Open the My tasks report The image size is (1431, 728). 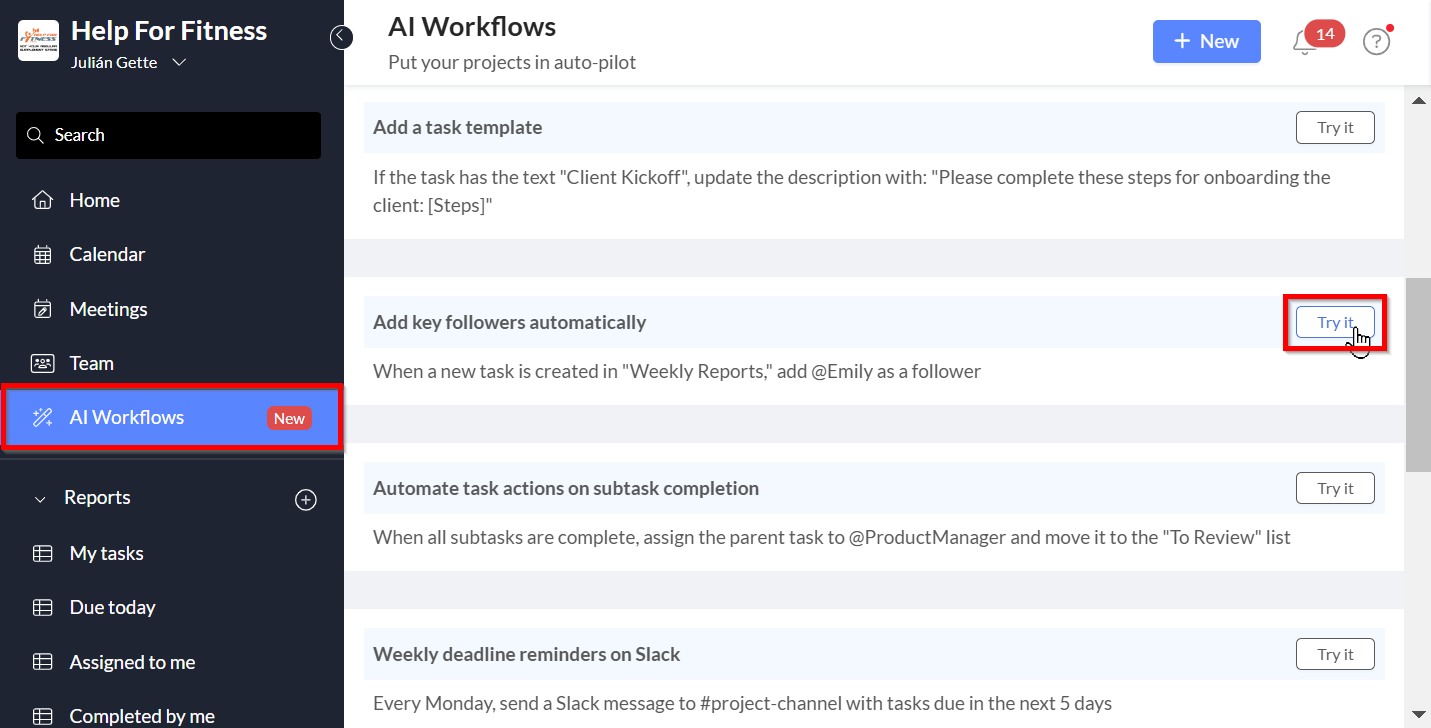(x=106, y=553)
